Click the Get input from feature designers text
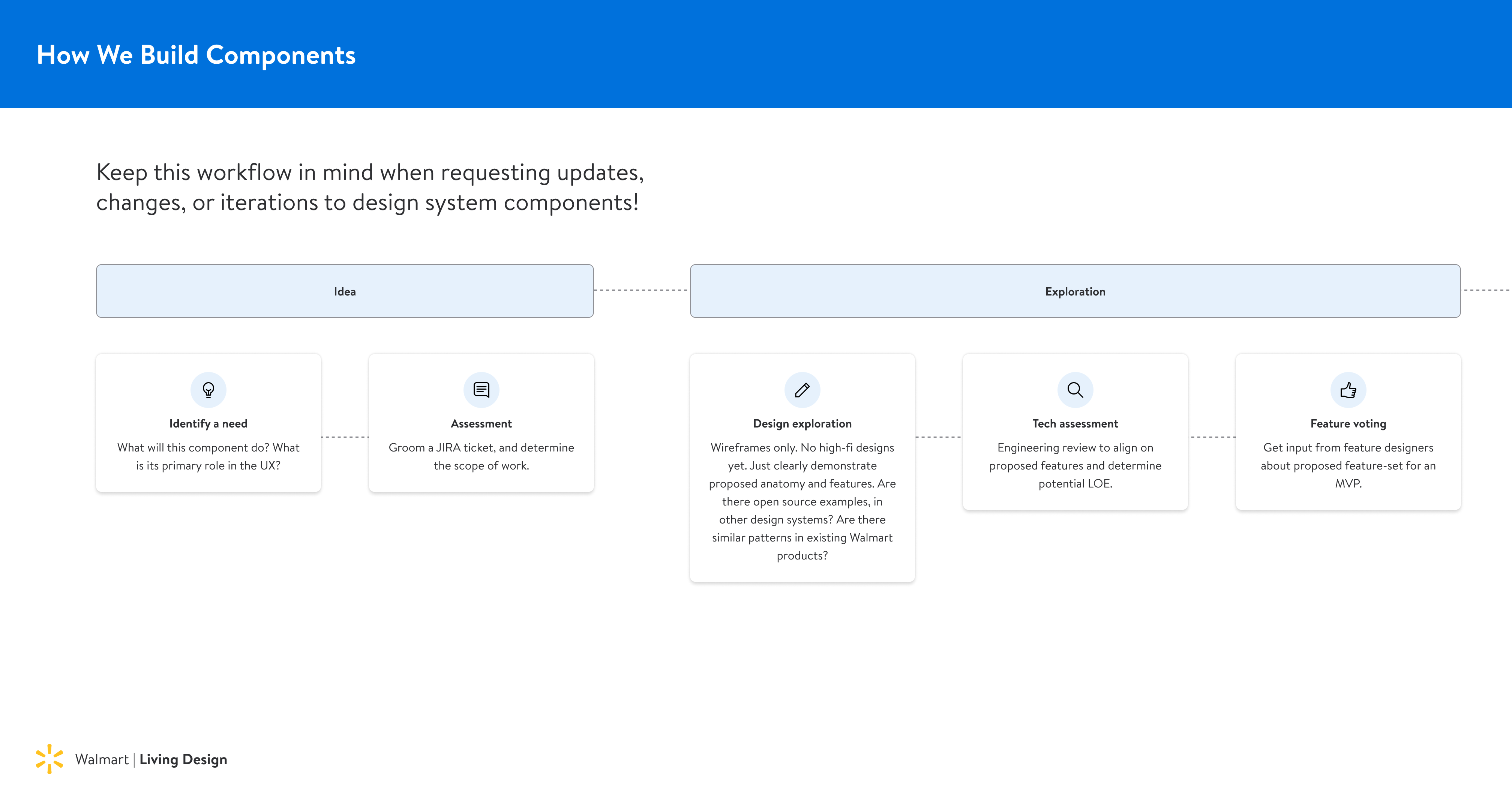This screenshot has height=810, width=1512. (1348, 465)
